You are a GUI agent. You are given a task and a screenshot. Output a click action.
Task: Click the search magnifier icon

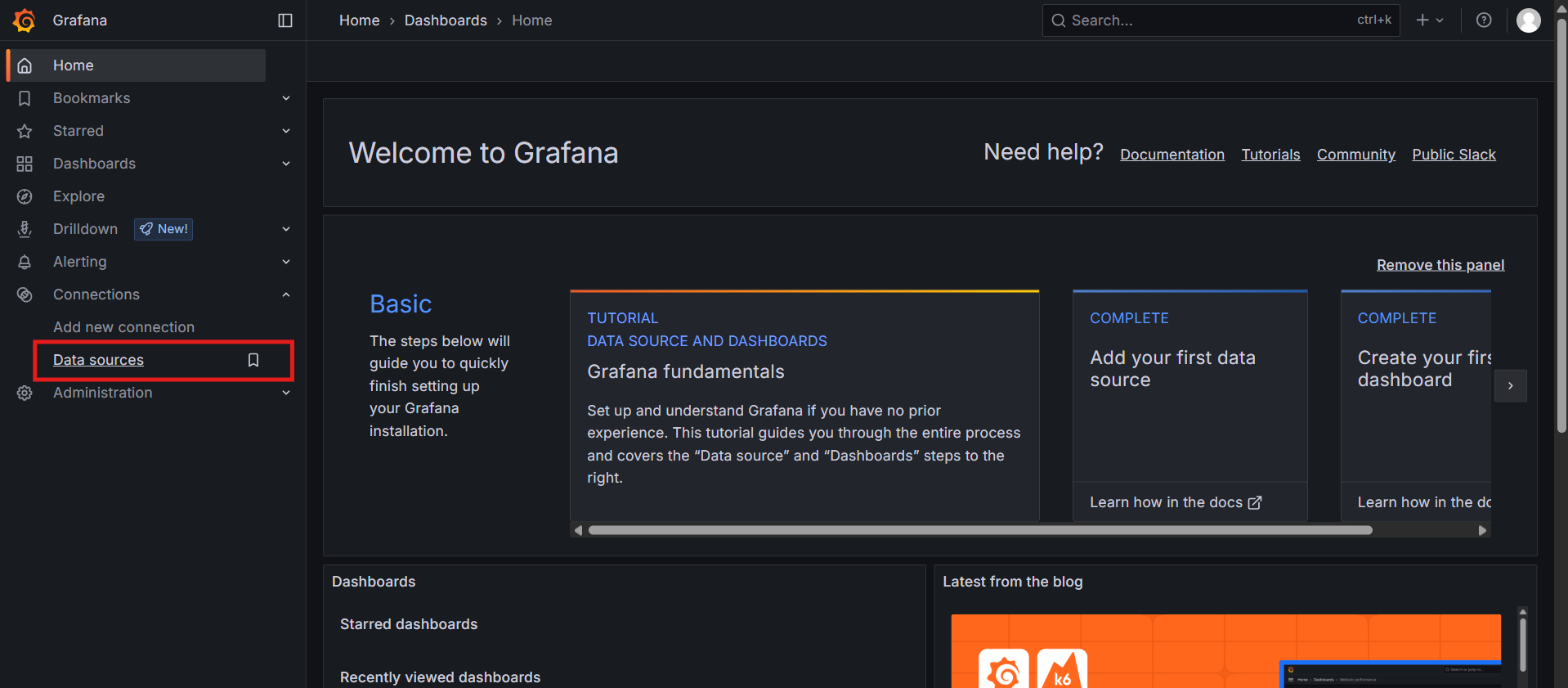coord(1059,20)
